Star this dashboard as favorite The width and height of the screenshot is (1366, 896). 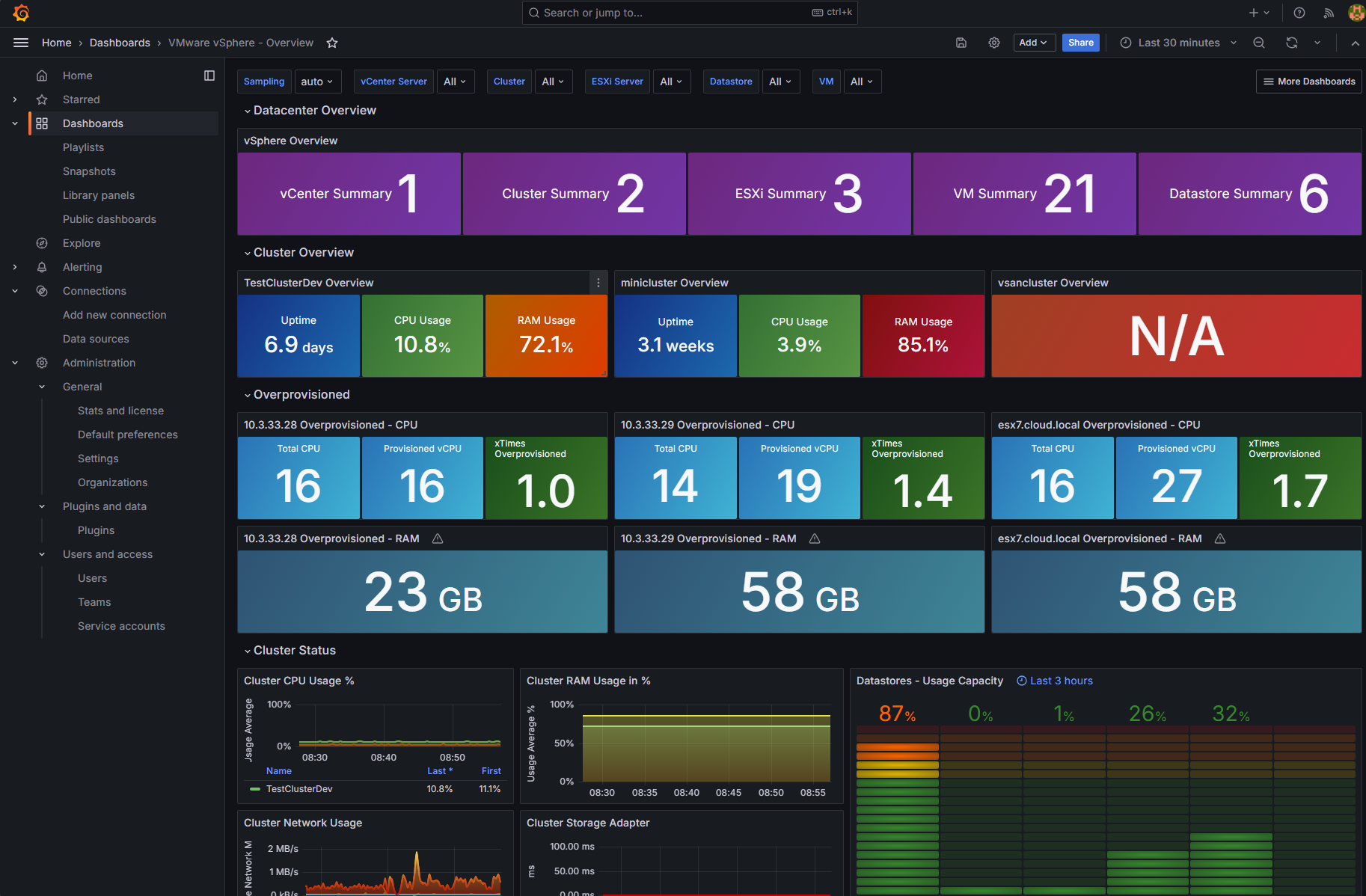[332, 43]
